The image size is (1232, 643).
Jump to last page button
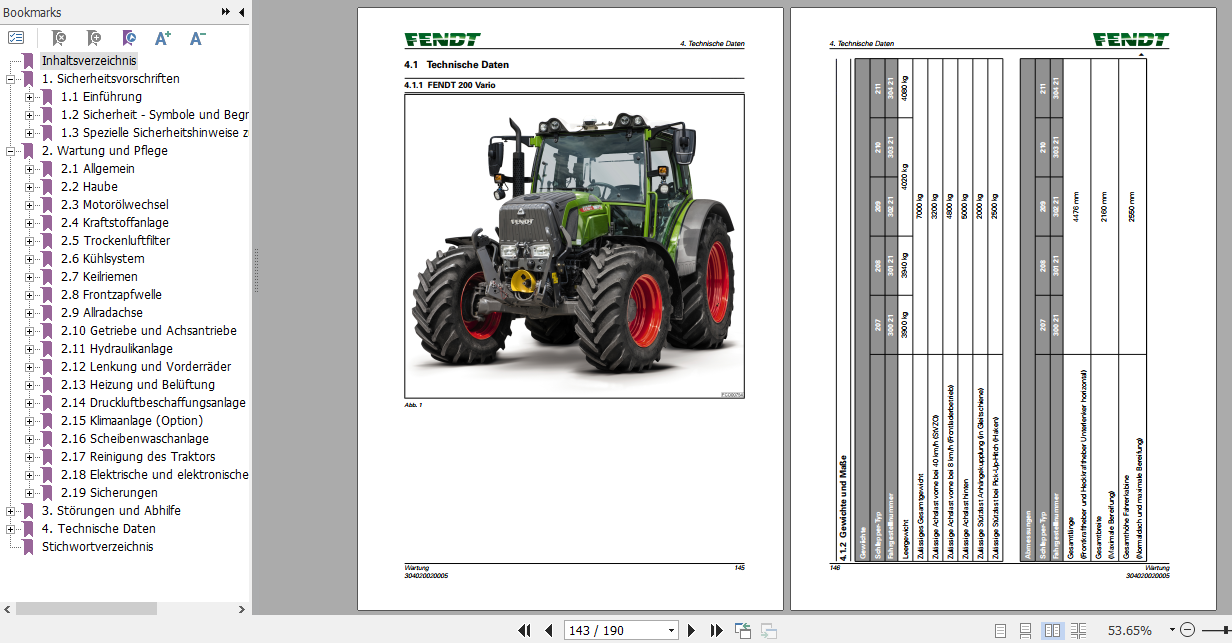716,630
